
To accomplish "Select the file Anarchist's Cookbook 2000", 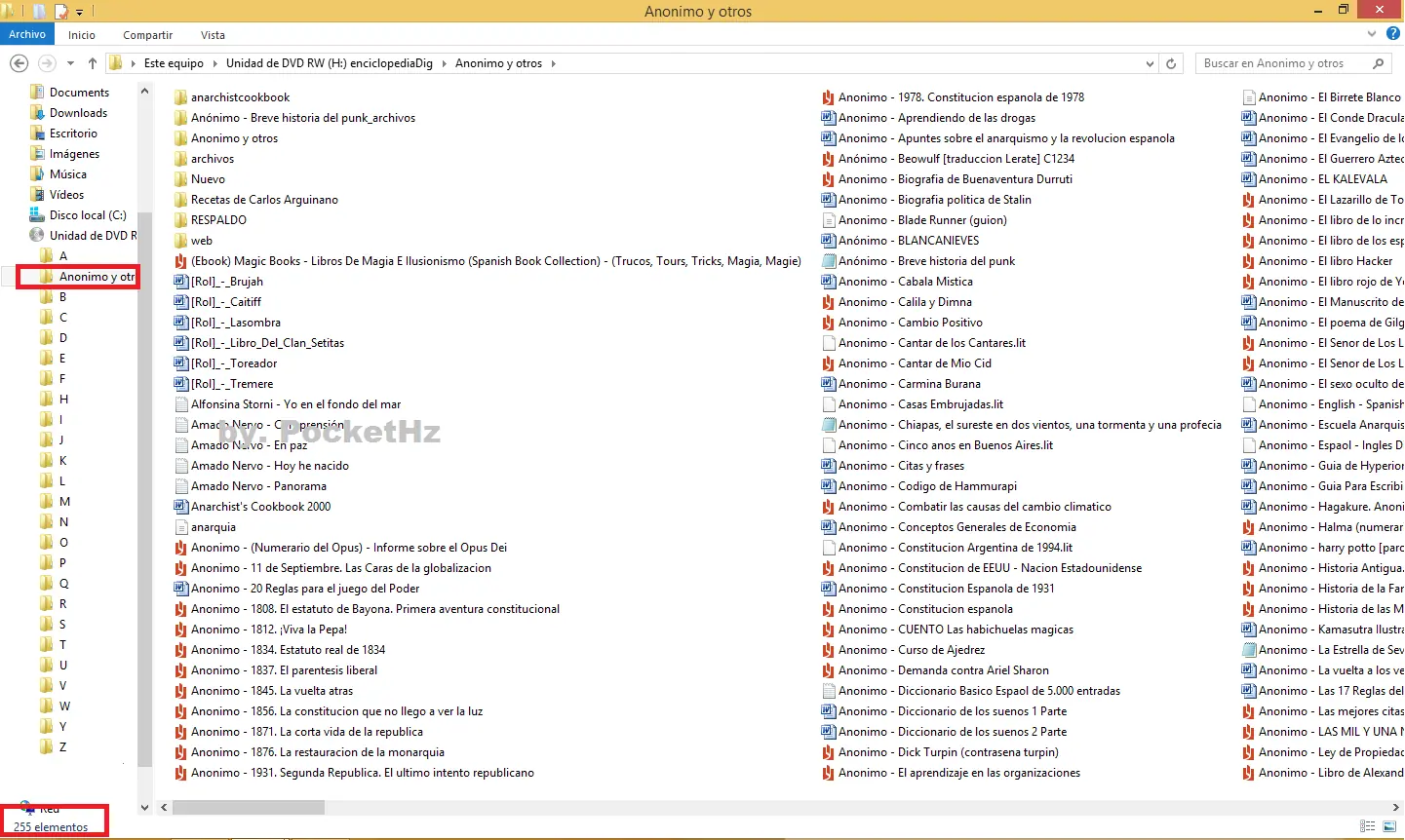I will (x=260, y=507).
